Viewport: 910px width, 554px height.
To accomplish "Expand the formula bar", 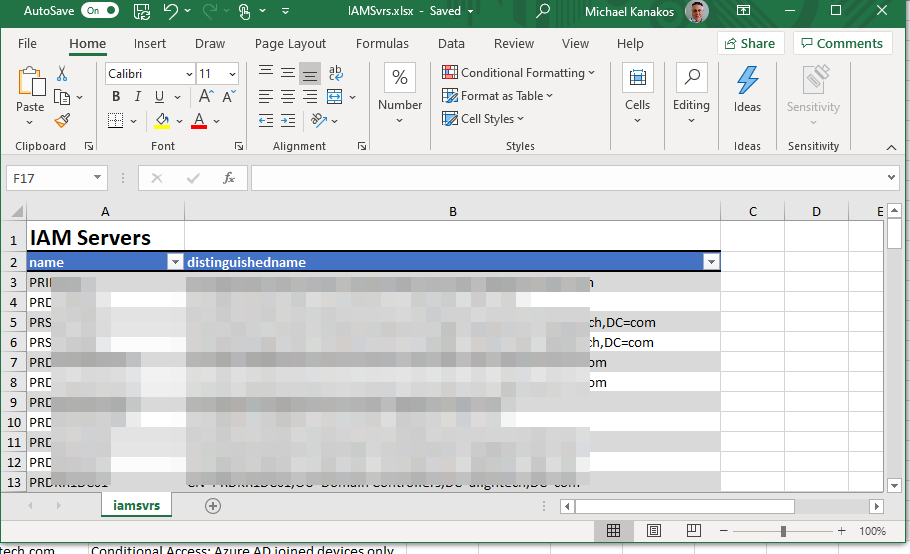I will [x=891, y=178].
